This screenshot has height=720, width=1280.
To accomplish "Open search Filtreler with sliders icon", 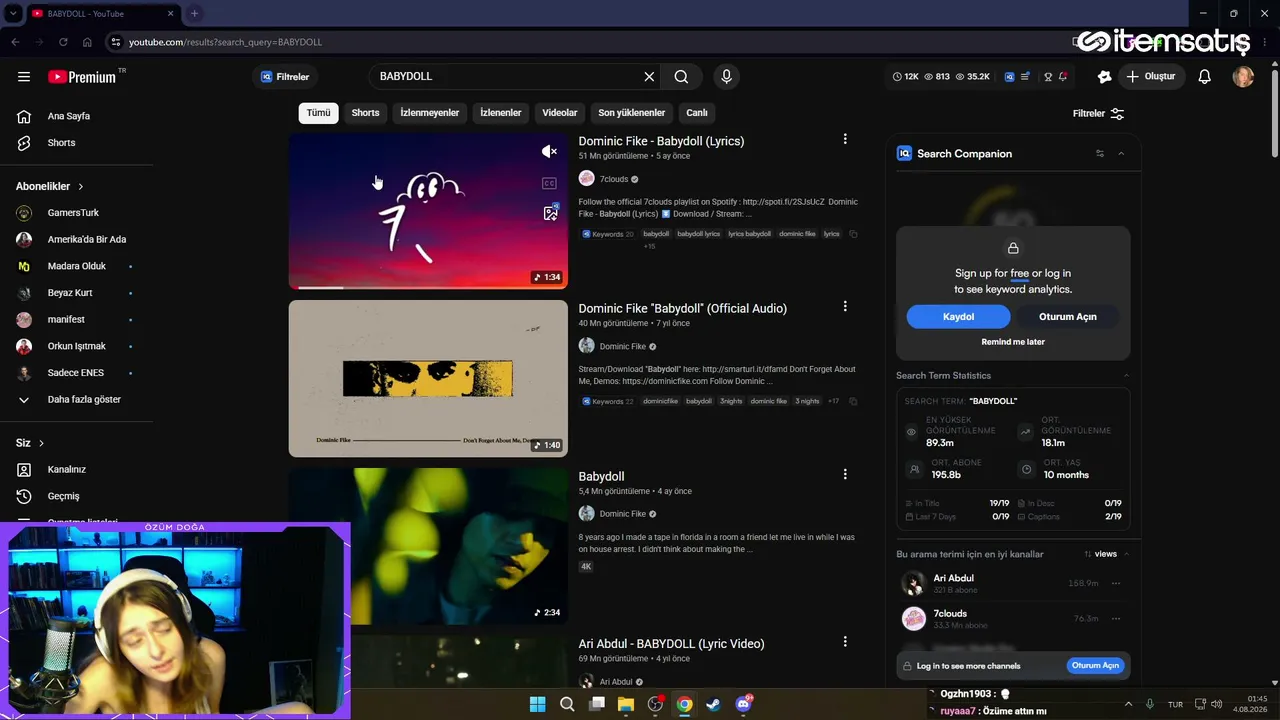I will click(x=1098, y=114).
